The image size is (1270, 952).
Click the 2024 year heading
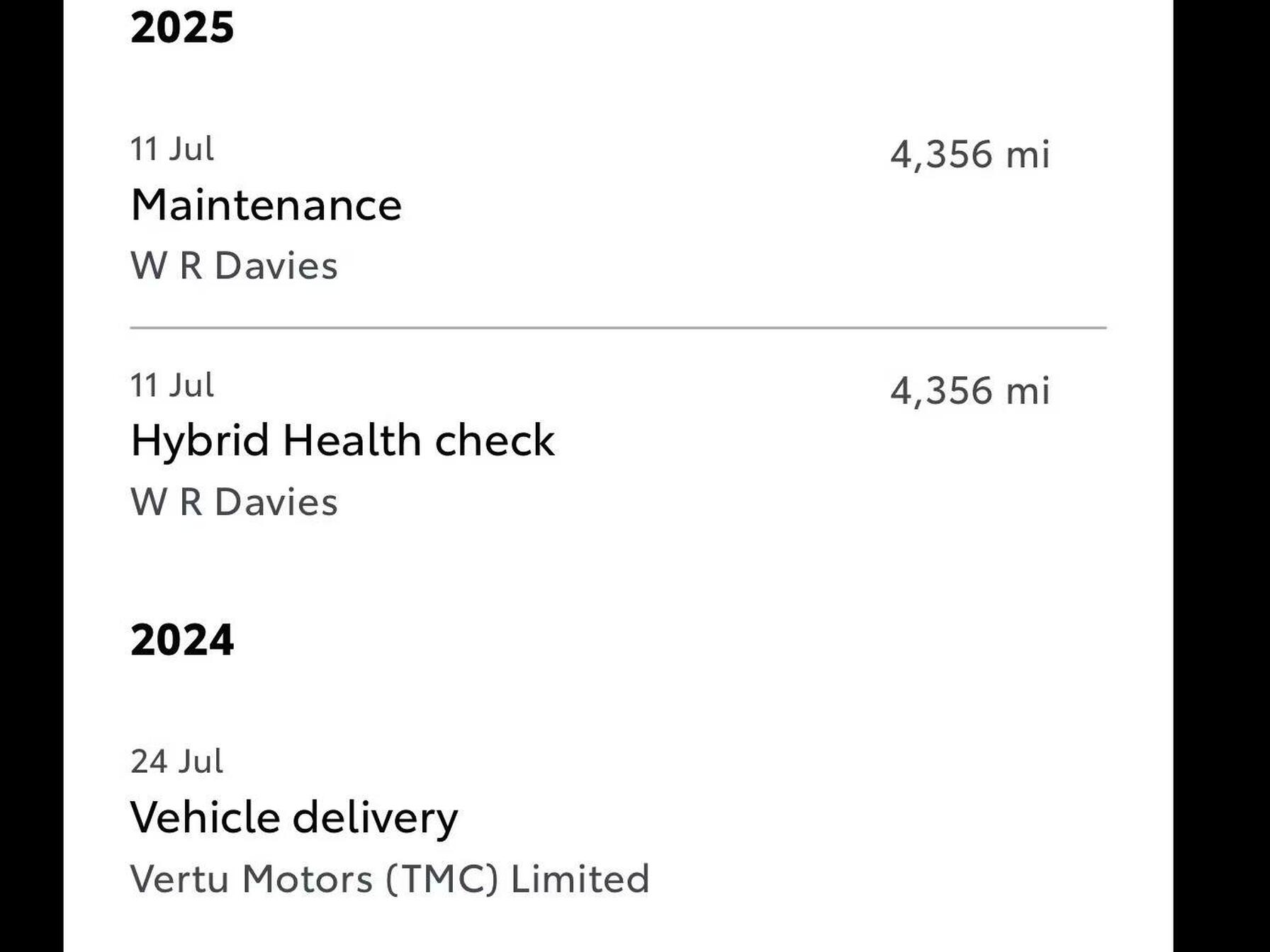click(182, 640)
